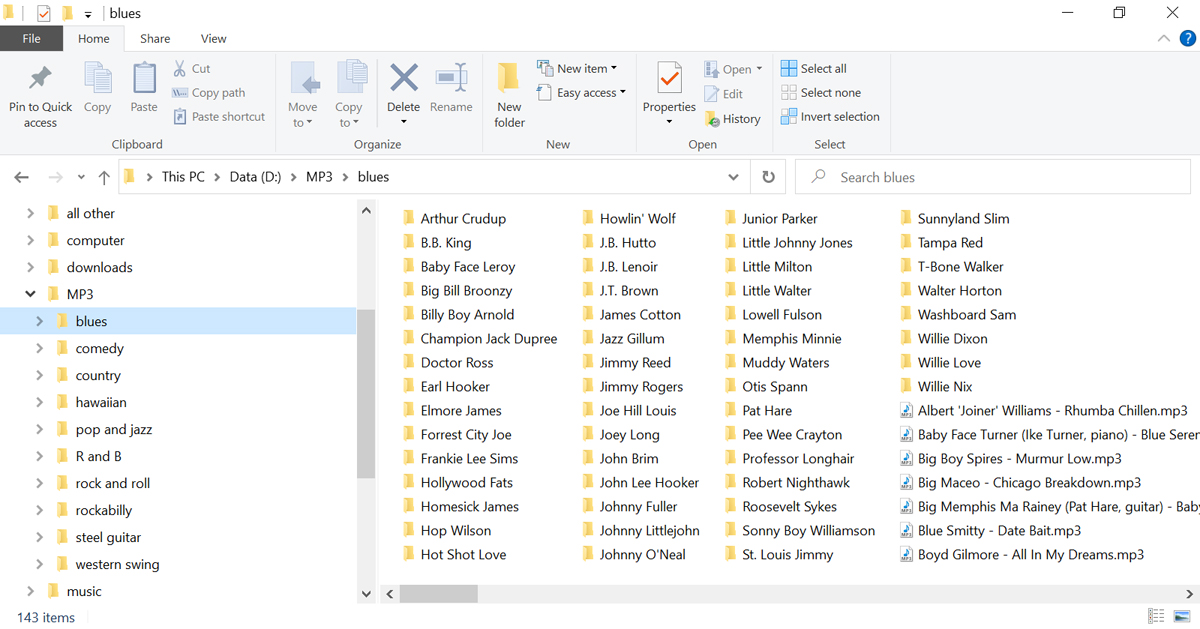The height and width of the screenshot is (629, 1200).
Task: Collapse the MP3 tree node
Action: (30, 294)
